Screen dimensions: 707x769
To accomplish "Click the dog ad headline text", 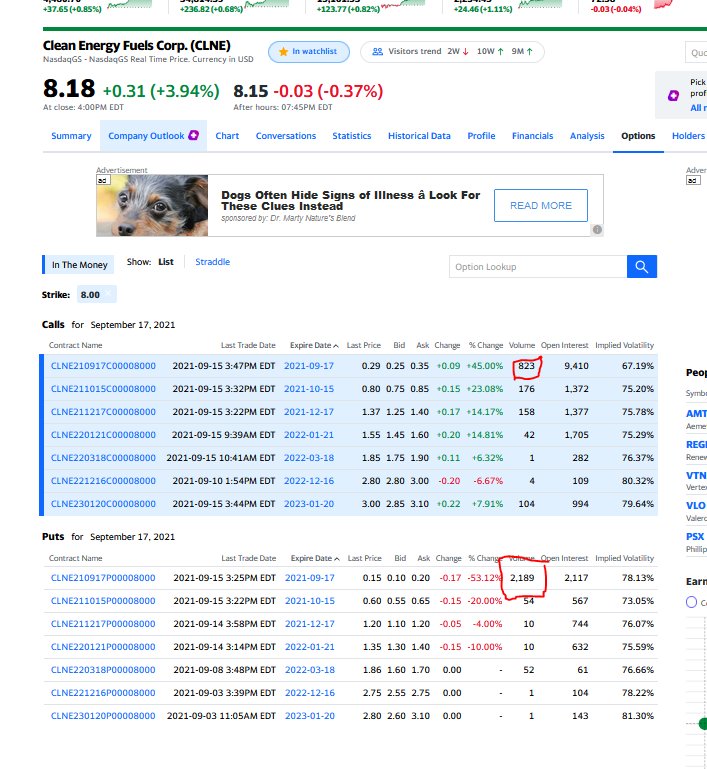I will pos(350,201).
